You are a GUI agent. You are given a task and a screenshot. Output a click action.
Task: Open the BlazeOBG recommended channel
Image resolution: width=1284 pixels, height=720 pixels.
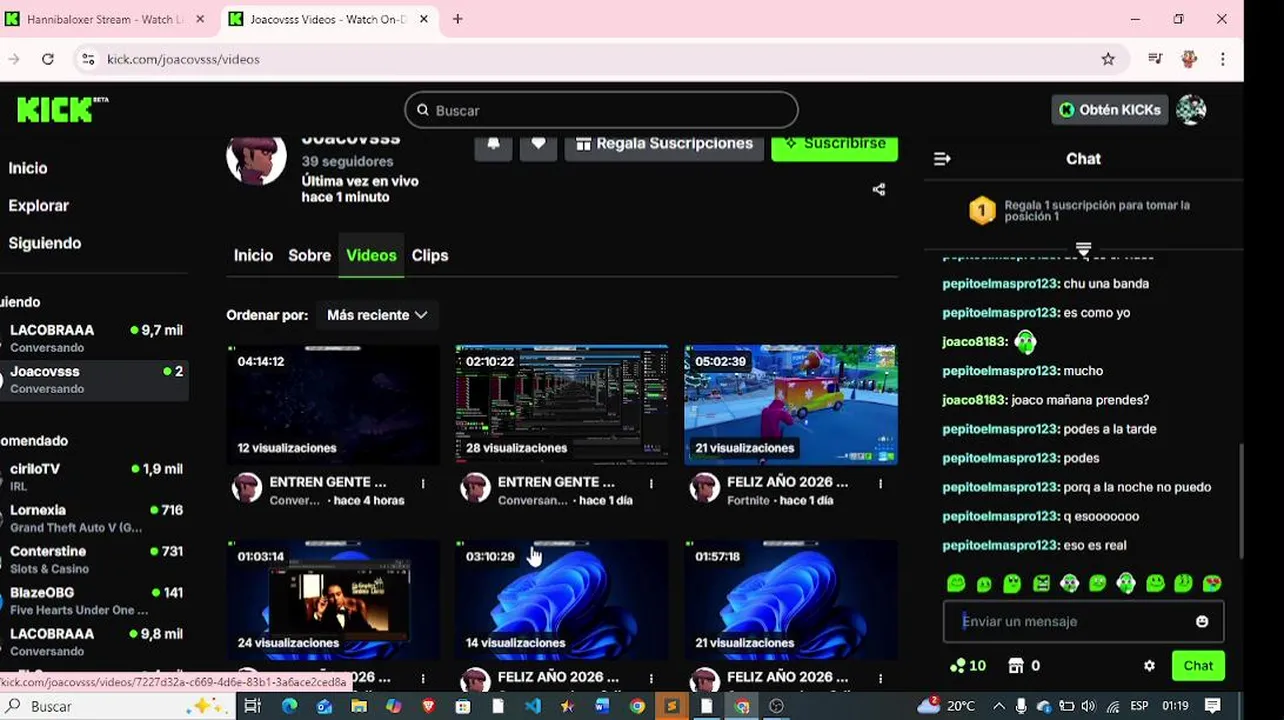[x=94, y=600]
